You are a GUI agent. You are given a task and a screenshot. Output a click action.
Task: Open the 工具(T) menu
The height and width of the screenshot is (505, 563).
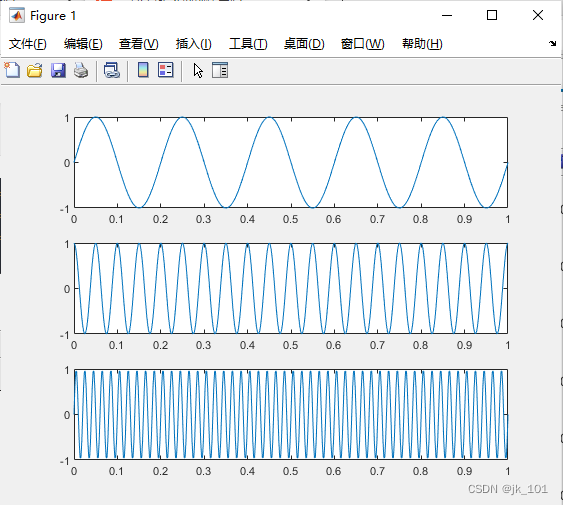coord(248,44)
